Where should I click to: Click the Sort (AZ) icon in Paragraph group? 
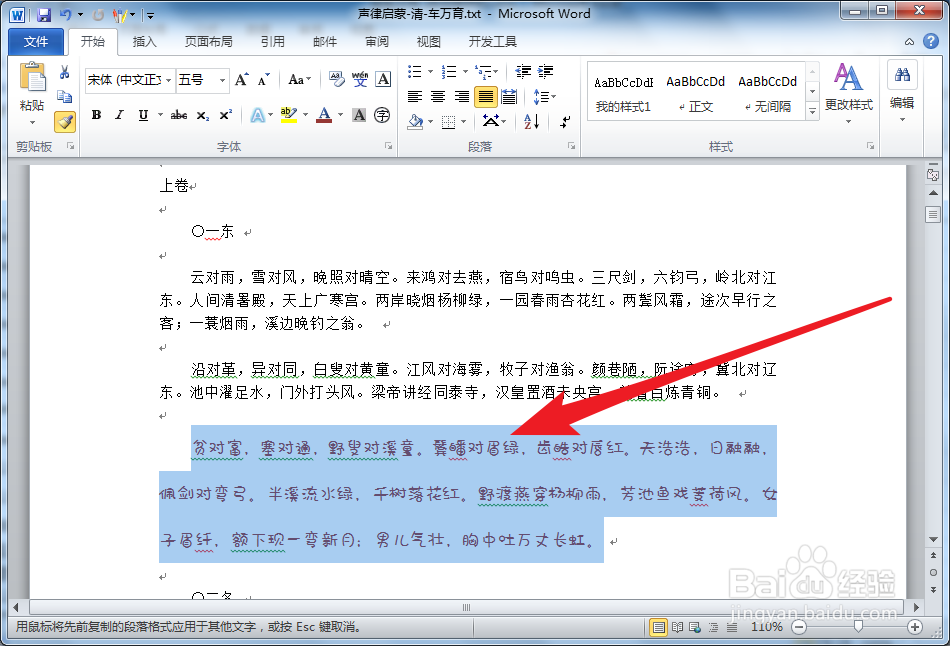coord(531,121)
